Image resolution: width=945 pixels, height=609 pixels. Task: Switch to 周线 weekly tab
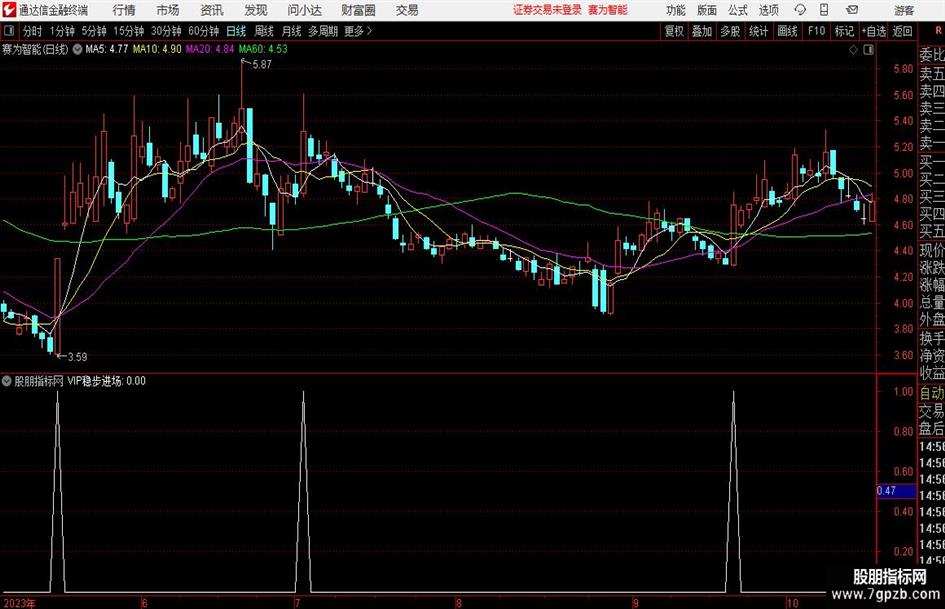click(263, 31)
